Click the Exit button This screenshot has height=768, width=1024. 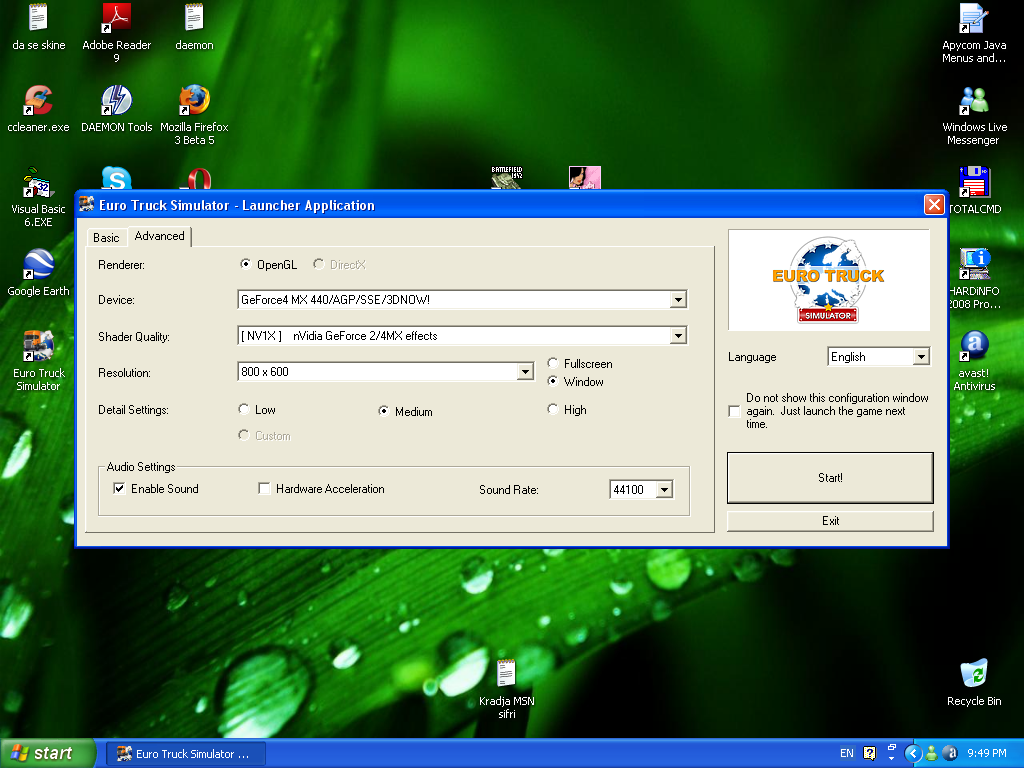point(830,520)
